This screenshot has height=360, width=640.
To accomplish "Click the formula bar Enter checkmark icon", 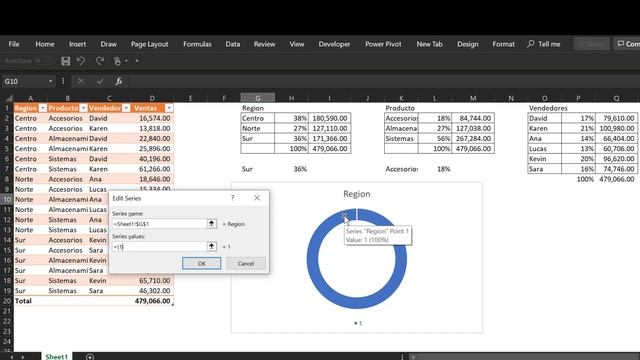I will [100, 81].
